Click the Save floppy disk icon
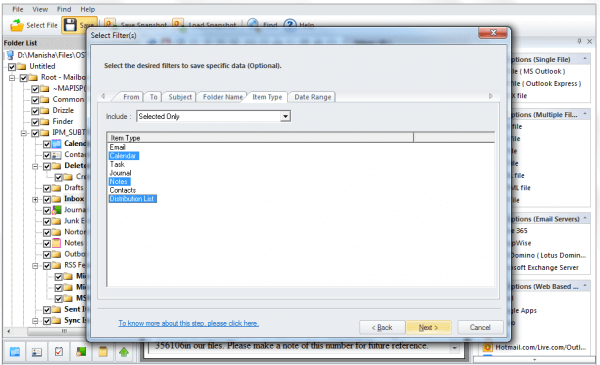Viewport: 600px width, 365px height. click(x=70, y=25)
